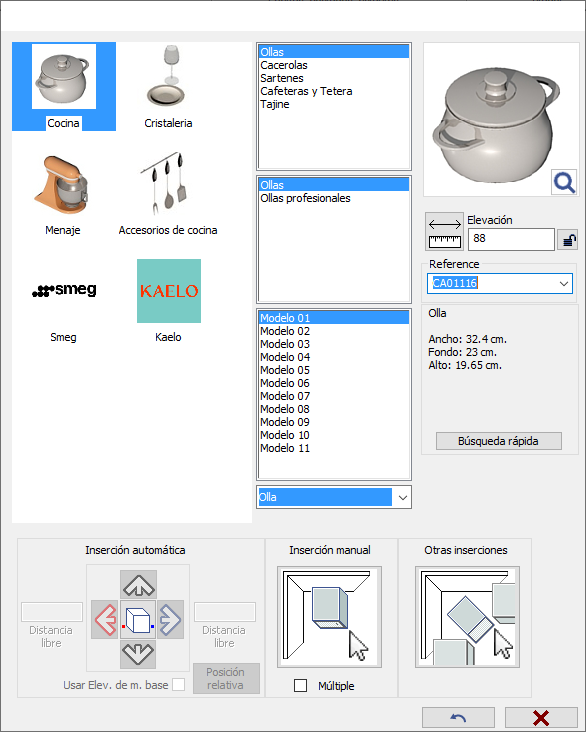Click the Inserción manual picture button
Viewport: 586px width, 732px height.
point(329,617)
